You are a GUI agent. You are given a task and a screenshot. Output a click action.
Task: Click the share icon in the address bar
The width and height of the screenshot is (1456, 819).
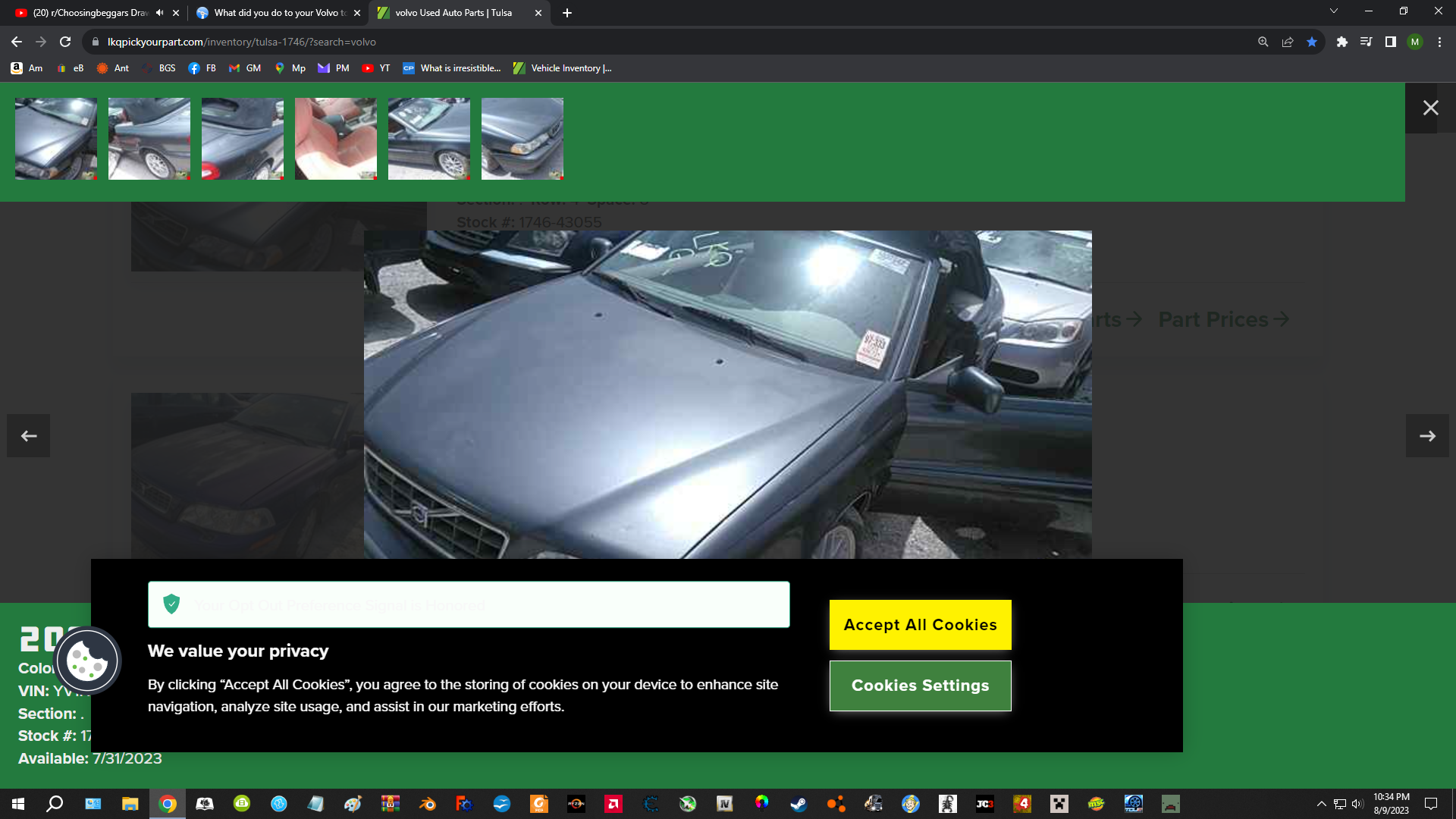1288,42
